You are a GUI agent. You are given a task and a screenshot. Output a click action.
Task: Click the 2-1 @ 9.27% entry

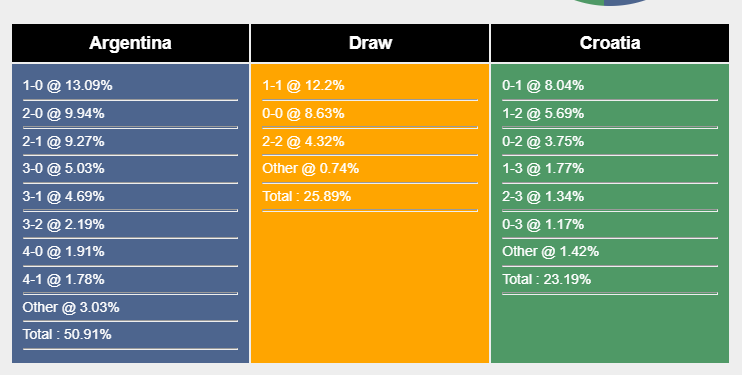(130, 141)
